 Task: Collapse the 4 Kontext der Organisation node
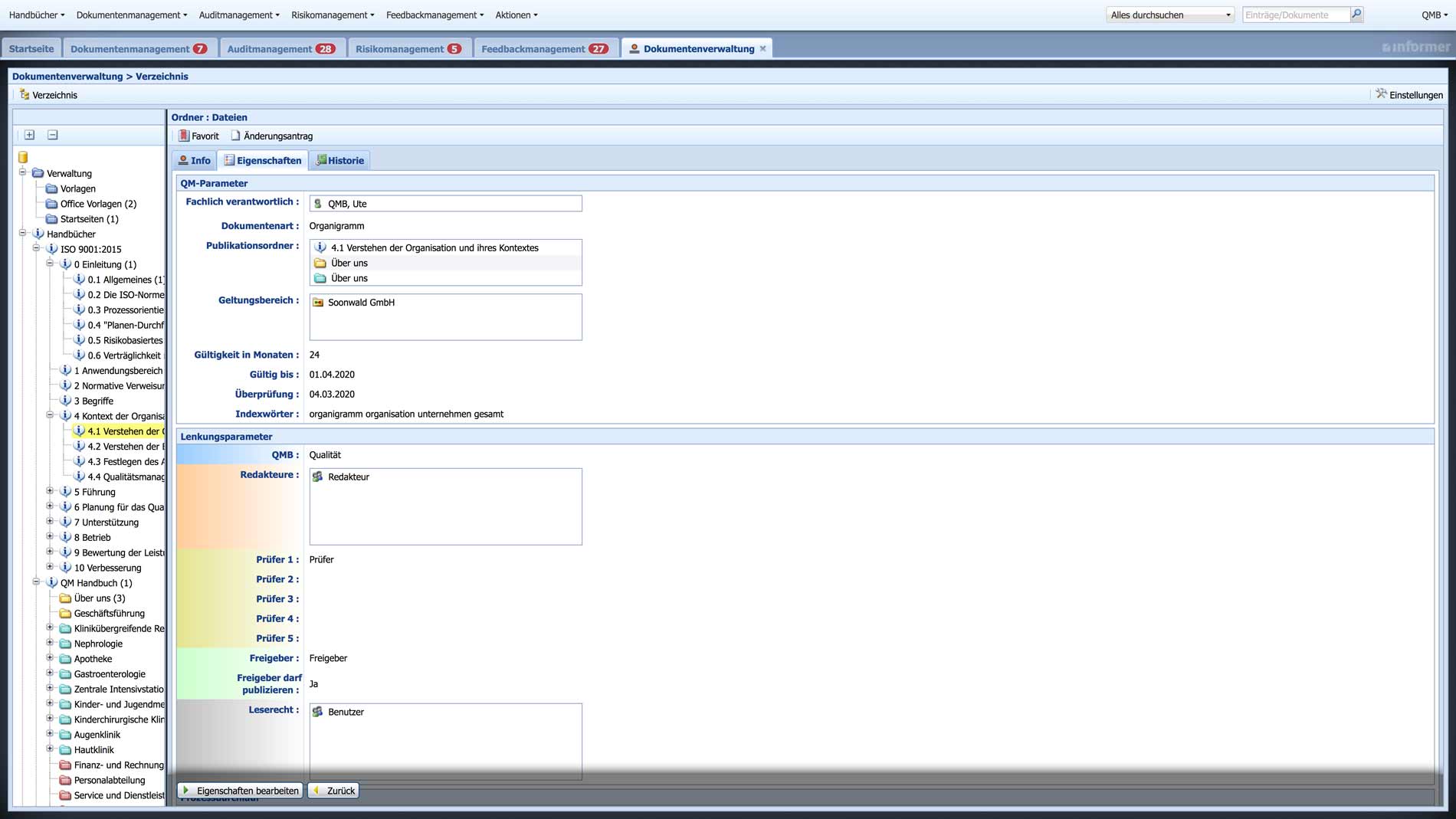pyautogui.click(x=50, y=415)
